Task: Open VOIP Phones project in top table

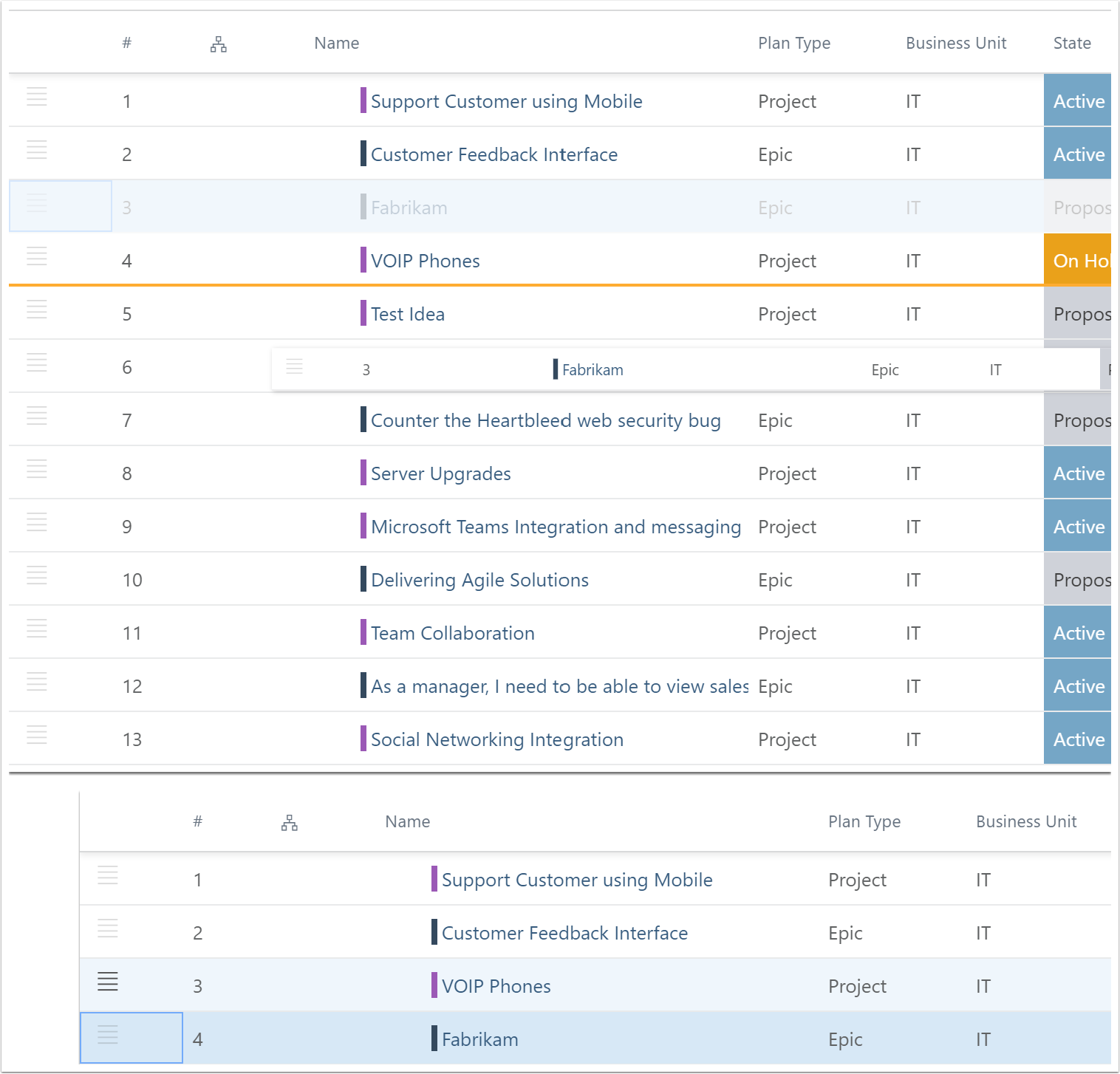Action: (x=426, y=261)
